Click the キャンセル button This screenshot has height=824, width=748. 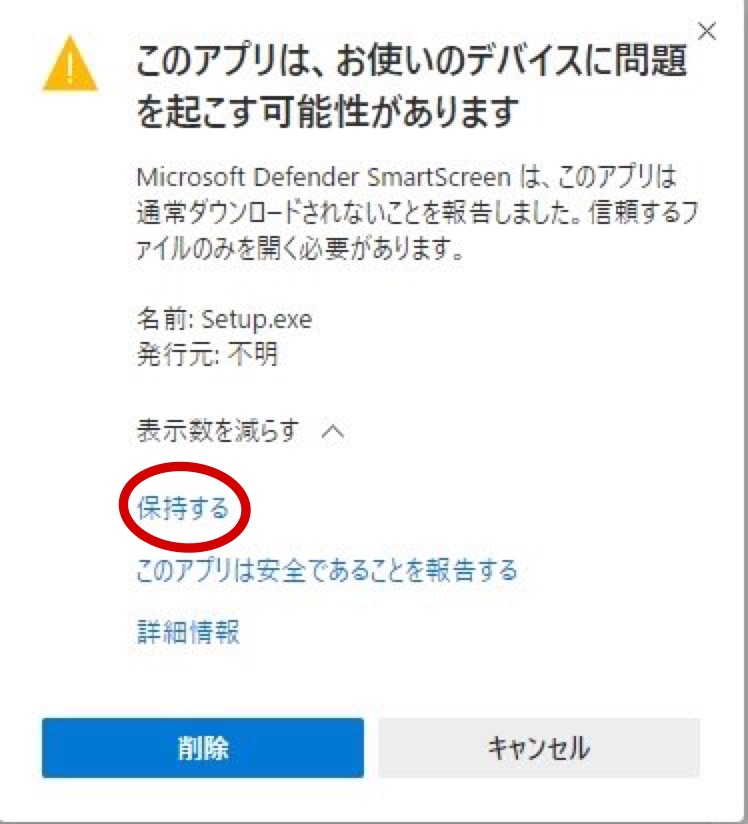pyautogui.click(x=539, y=748)
